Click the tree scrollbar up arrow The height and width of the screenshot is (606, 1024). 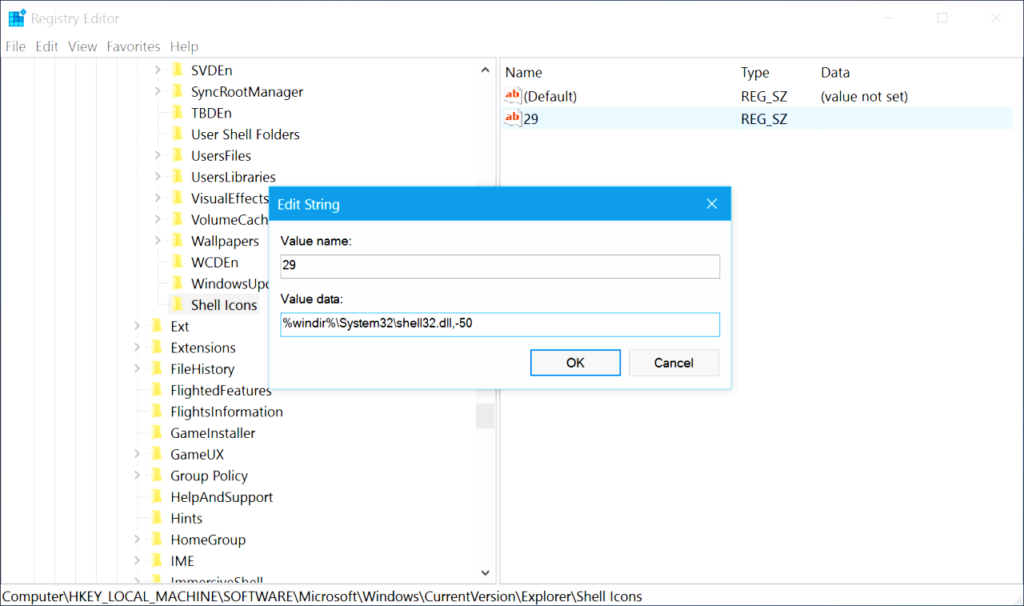pyautogui.click(x=485, y=70)
